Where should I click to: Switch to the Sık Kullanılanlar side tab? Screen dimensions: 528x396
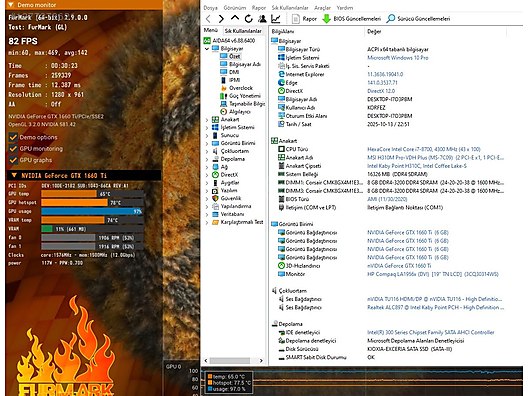click(x=243, y=31)
